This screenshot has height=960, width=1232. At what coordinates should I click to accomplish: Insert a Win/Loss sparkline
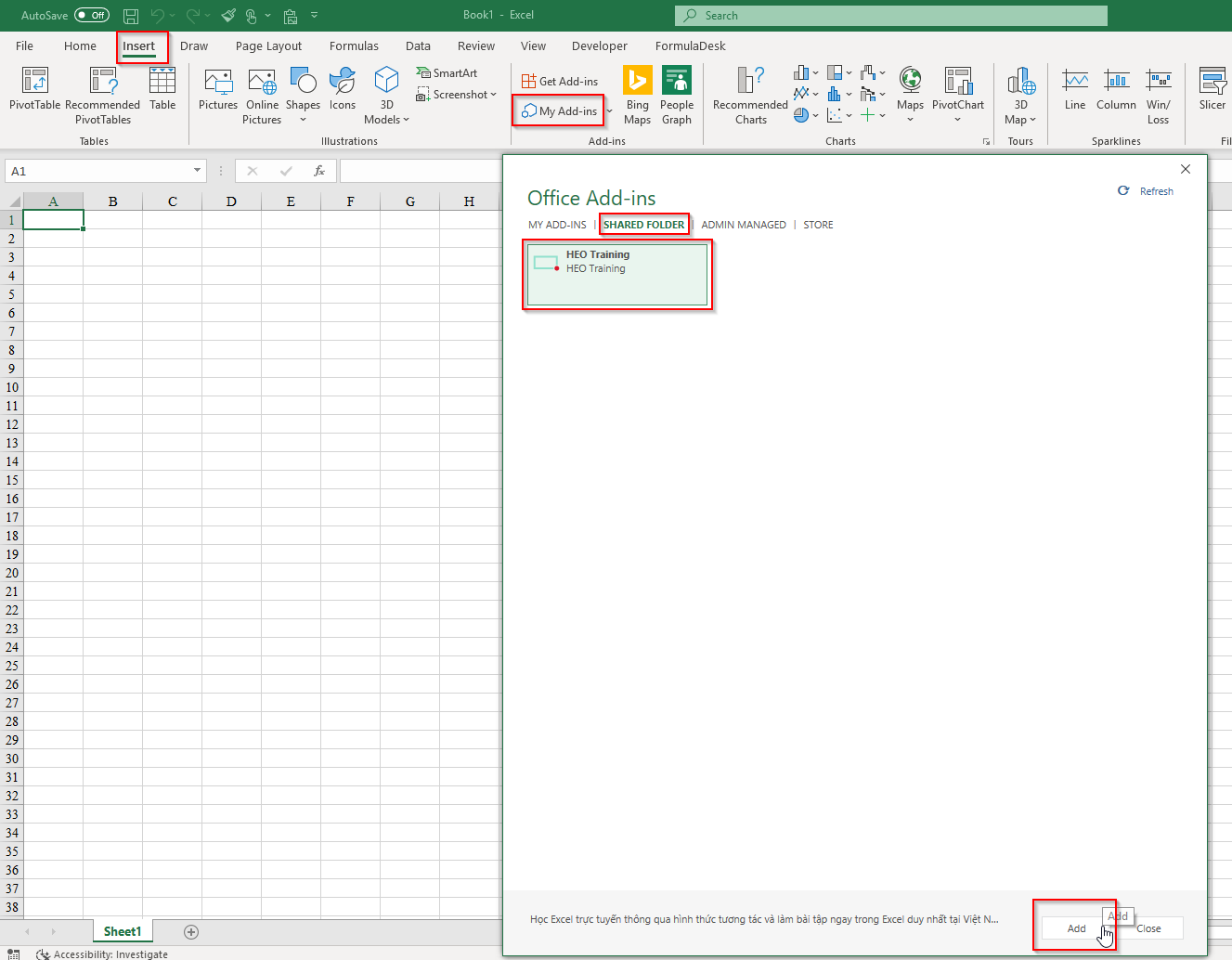point(1158,96)
